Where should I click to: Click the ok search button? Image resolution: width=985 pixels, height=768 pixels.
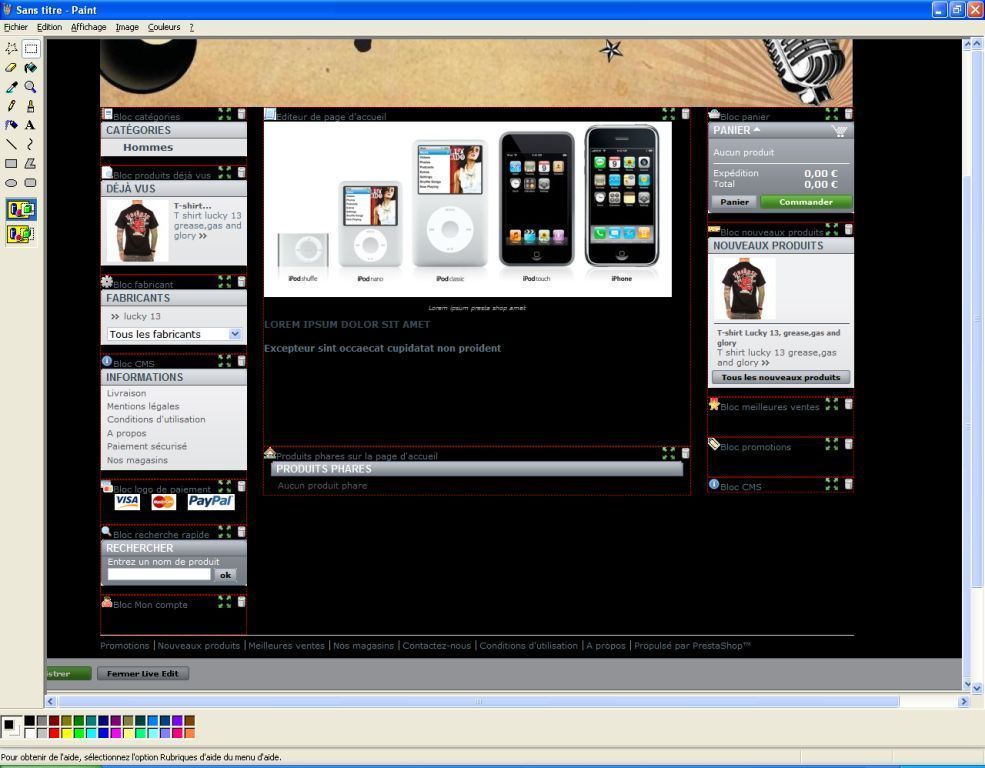pos(226,575)
